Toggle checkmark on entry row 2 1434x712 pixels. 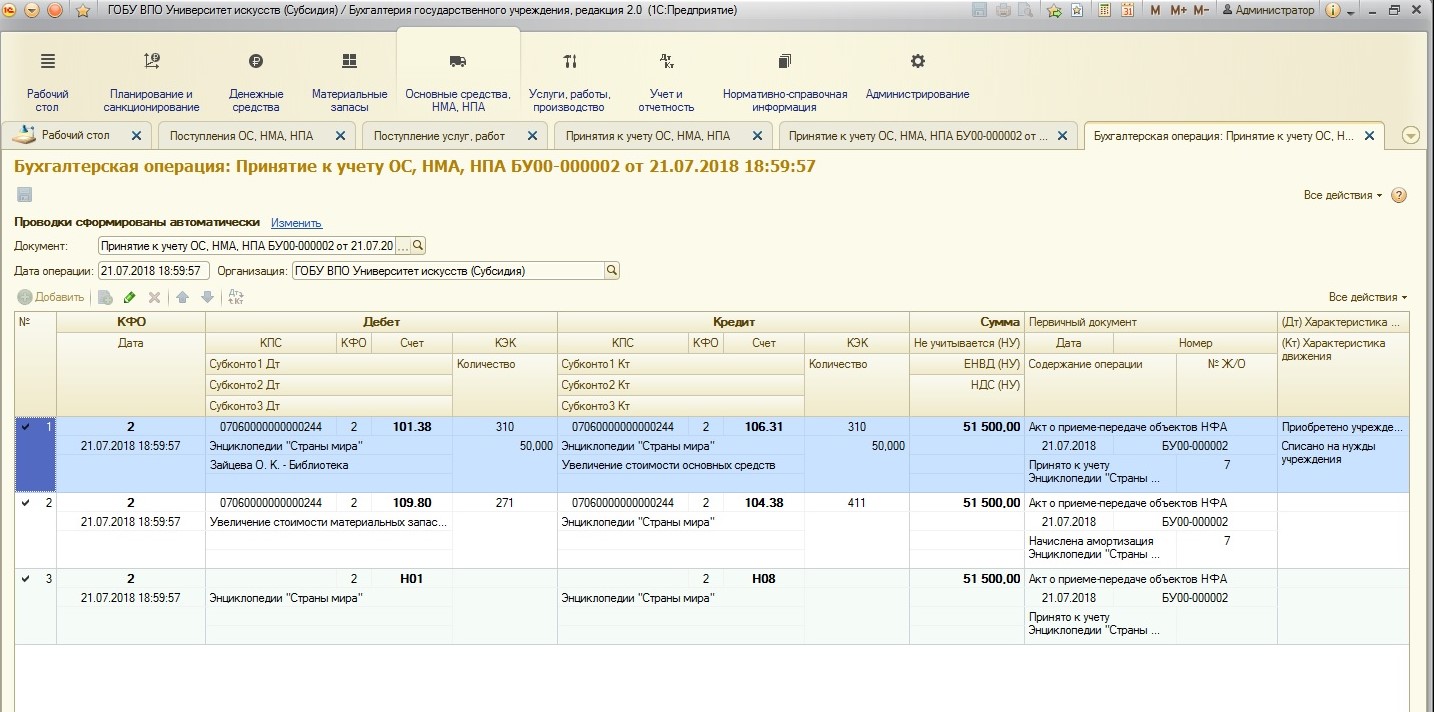coord(26,503)
